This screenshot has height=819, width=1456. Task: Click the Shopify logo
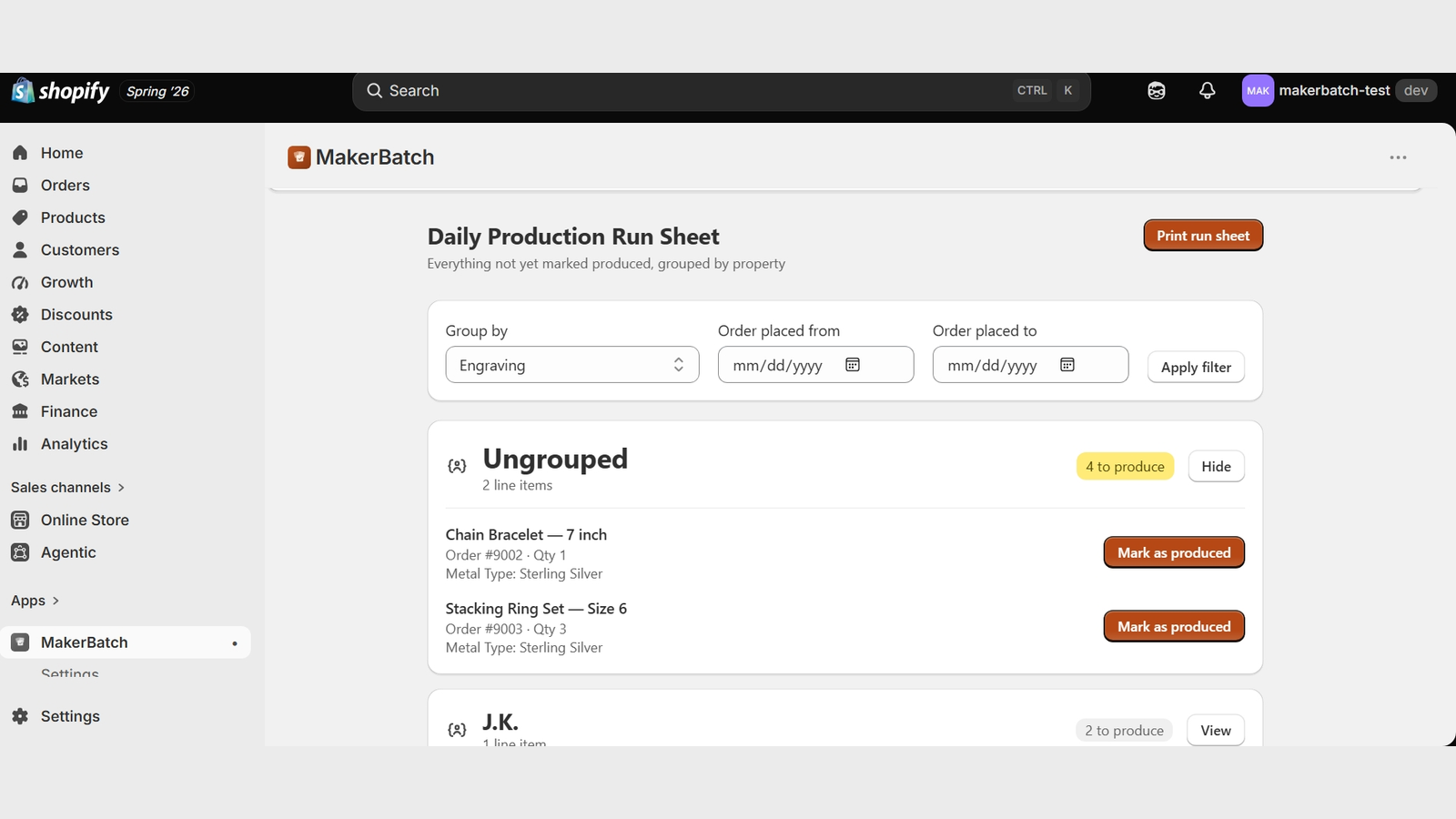coord(60,91)
